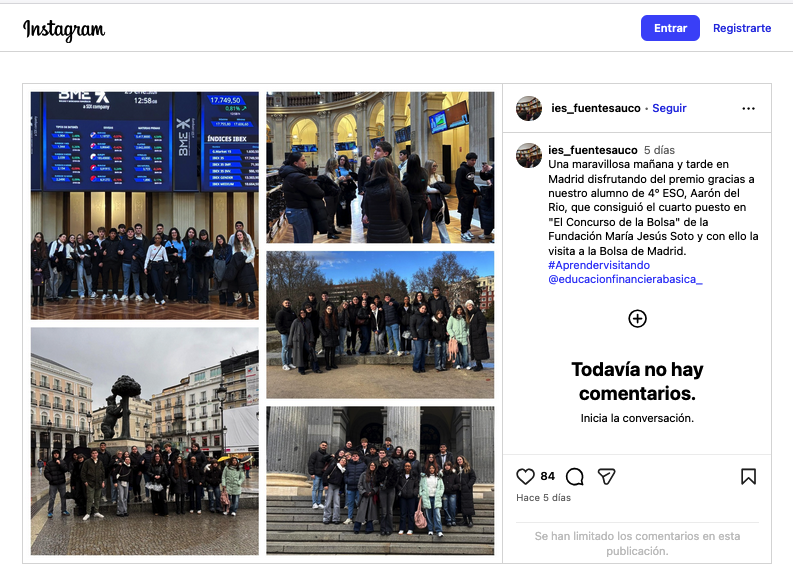Open the Registrarte sign-up link
793x586 pixels.
(x=742, y=28)
